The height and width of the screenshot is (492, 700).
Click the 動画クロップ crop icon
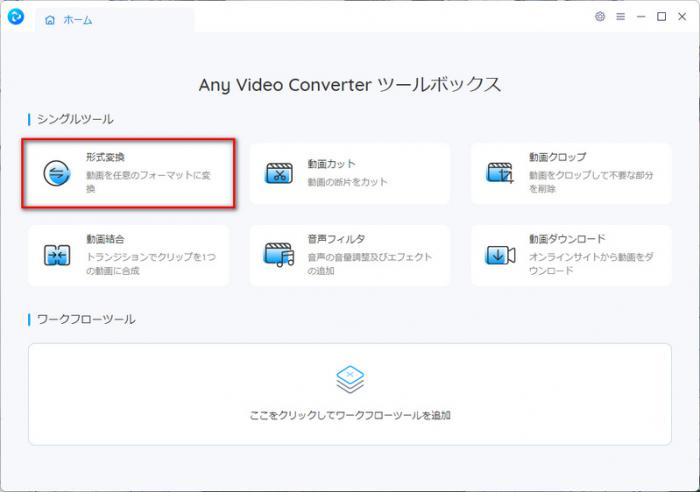point(500,173)
